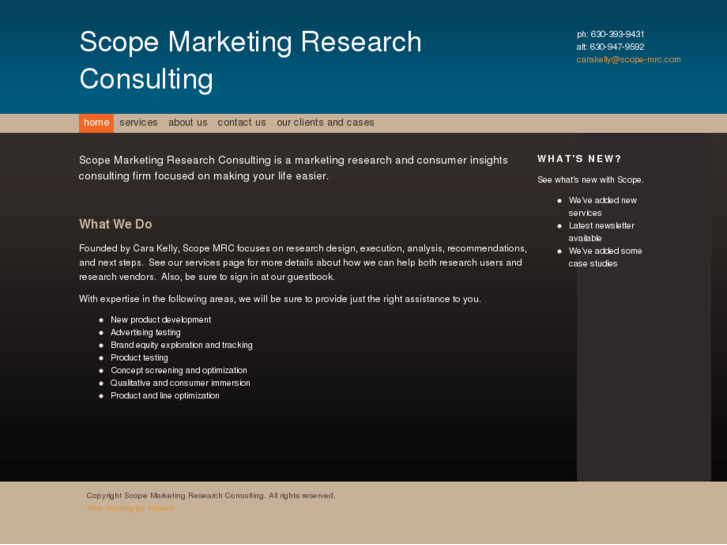Click the WHAT'S NEW? sidebar heading

pos(579,159)
